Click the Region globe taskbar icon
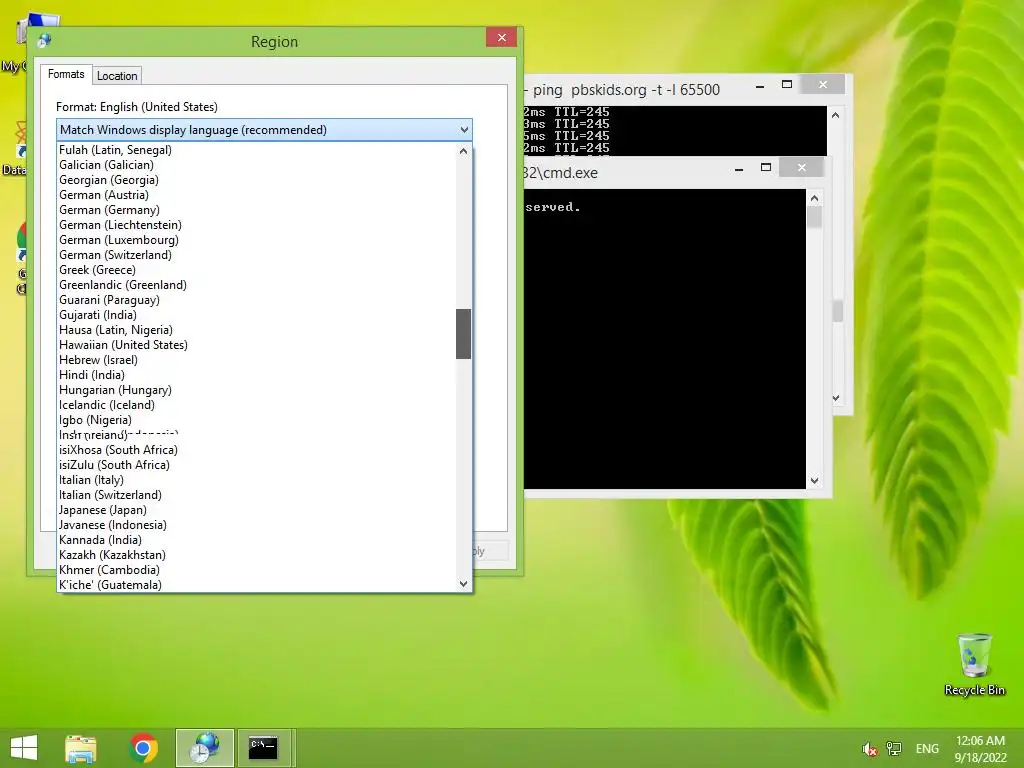The height and width of the screenshot is (768, 1024). tap(204, 748)
